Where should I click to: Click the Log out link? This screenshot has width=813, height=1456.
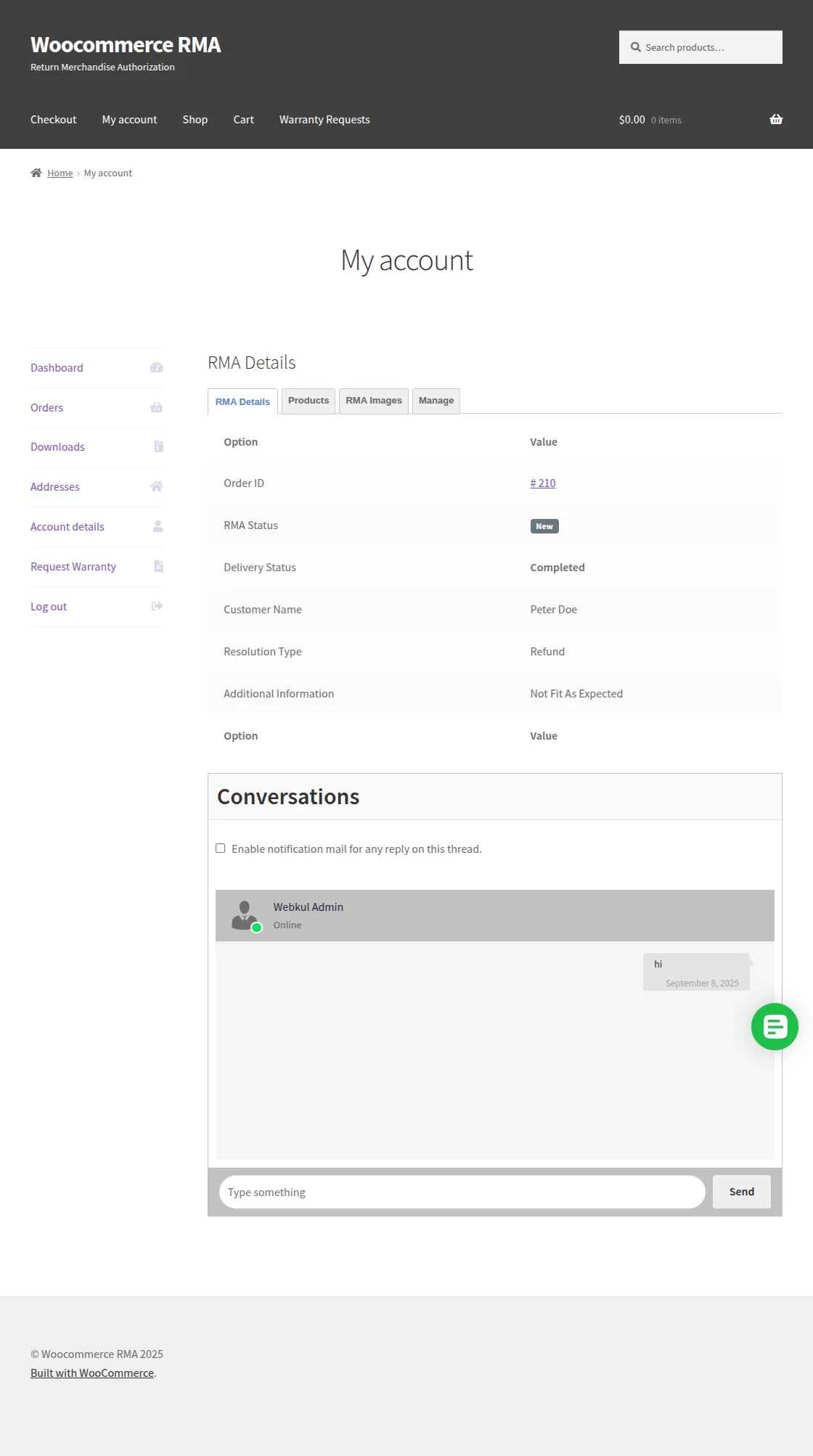49,607
